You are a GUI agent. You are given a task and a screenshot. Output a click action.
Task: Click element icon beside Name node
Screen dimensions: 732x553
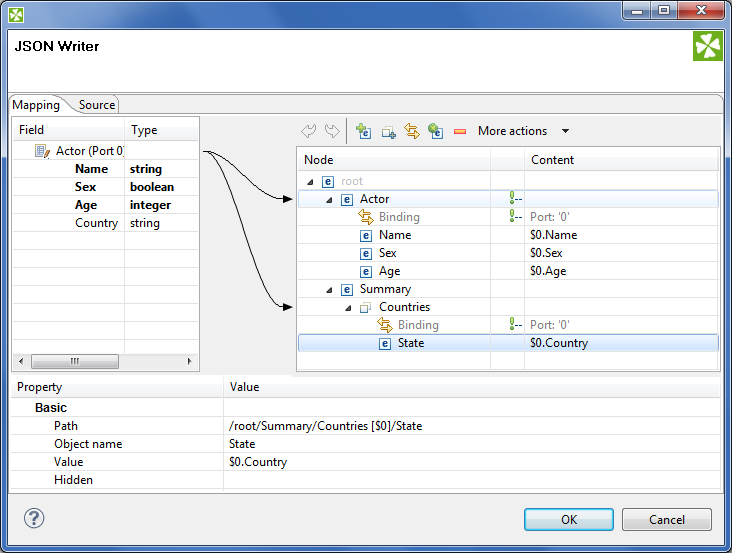click(x=366, y=236)
